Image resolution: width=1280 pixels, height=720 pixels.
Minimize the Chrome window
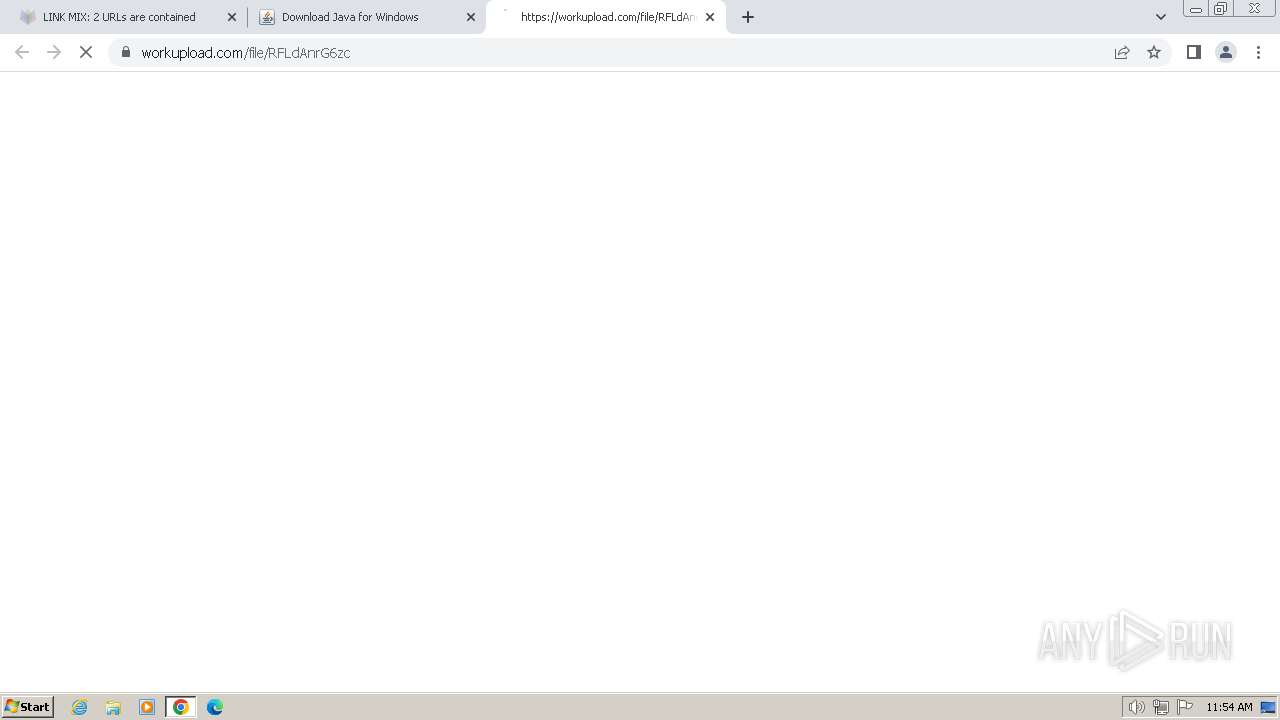coord(1196,9)
